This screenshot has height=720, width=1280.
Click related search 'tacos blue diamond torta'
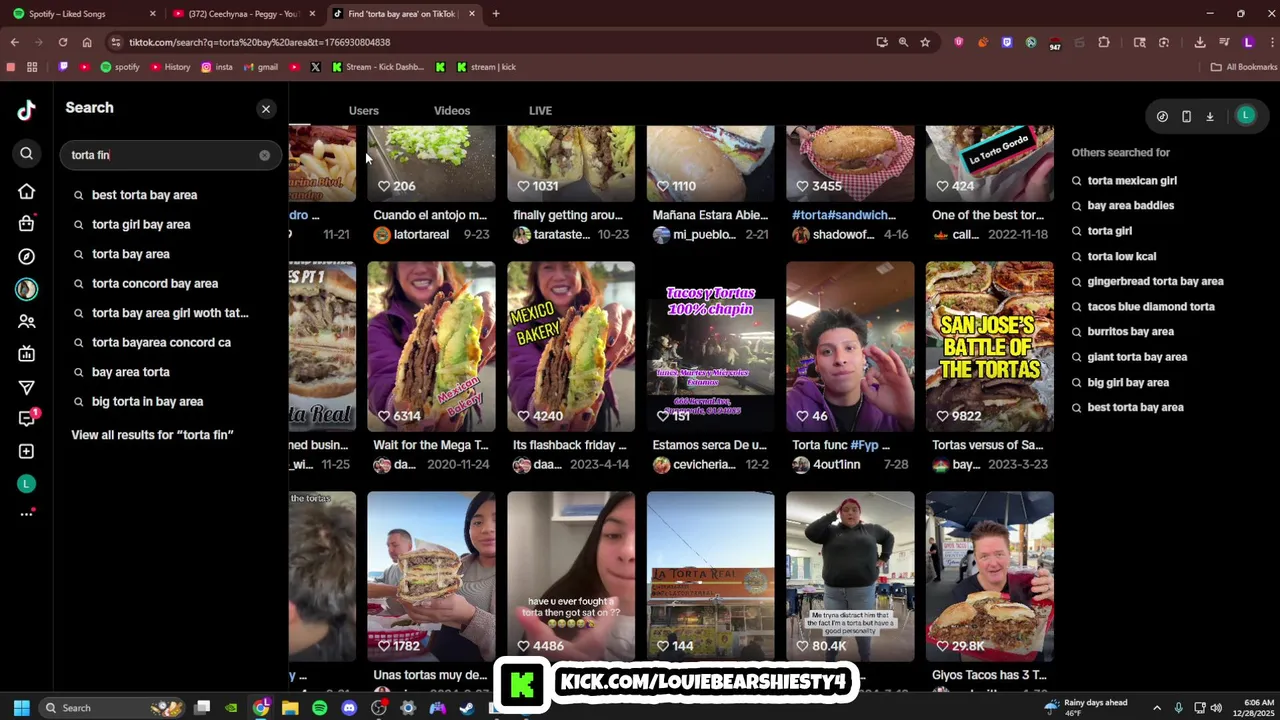click(x=1151, y=307)
